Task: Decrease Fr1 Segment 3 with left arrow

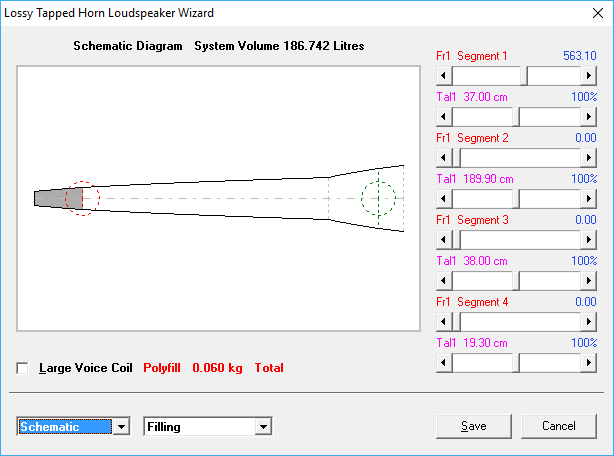Action: [444, 240]
